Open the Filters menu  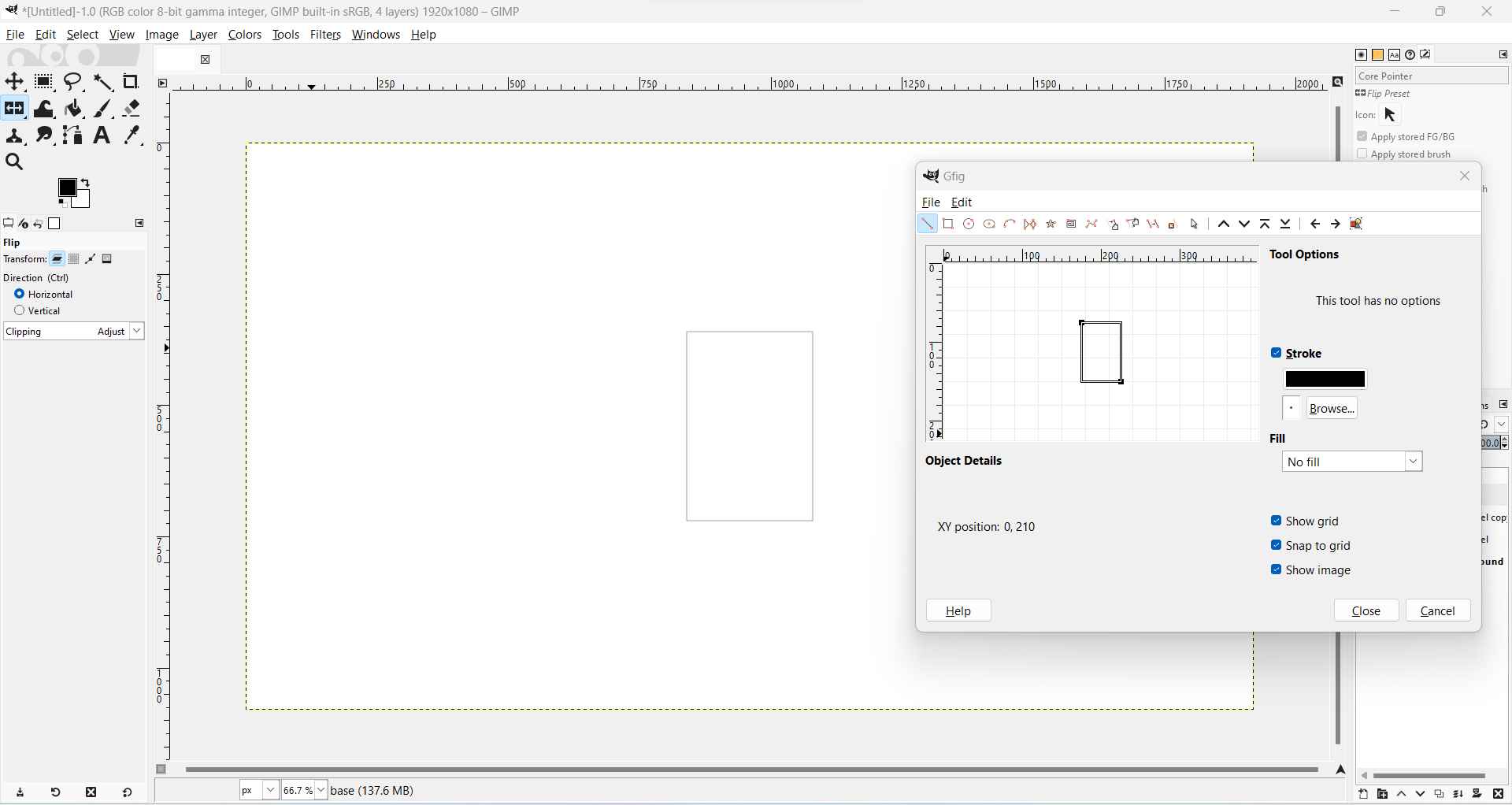(x=325, y=35)
